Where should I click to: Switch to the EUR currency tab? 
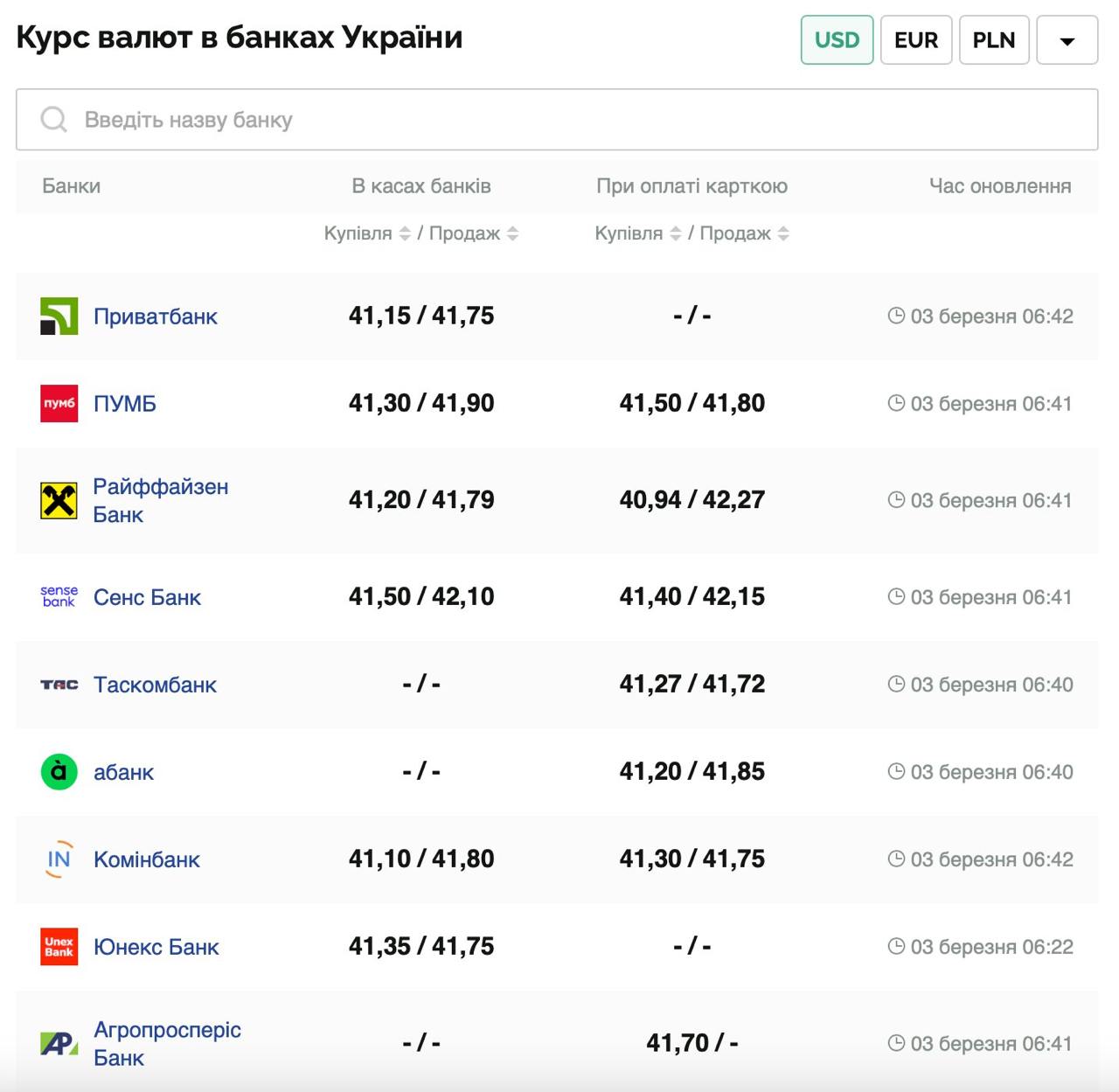[x=915, y=40]
